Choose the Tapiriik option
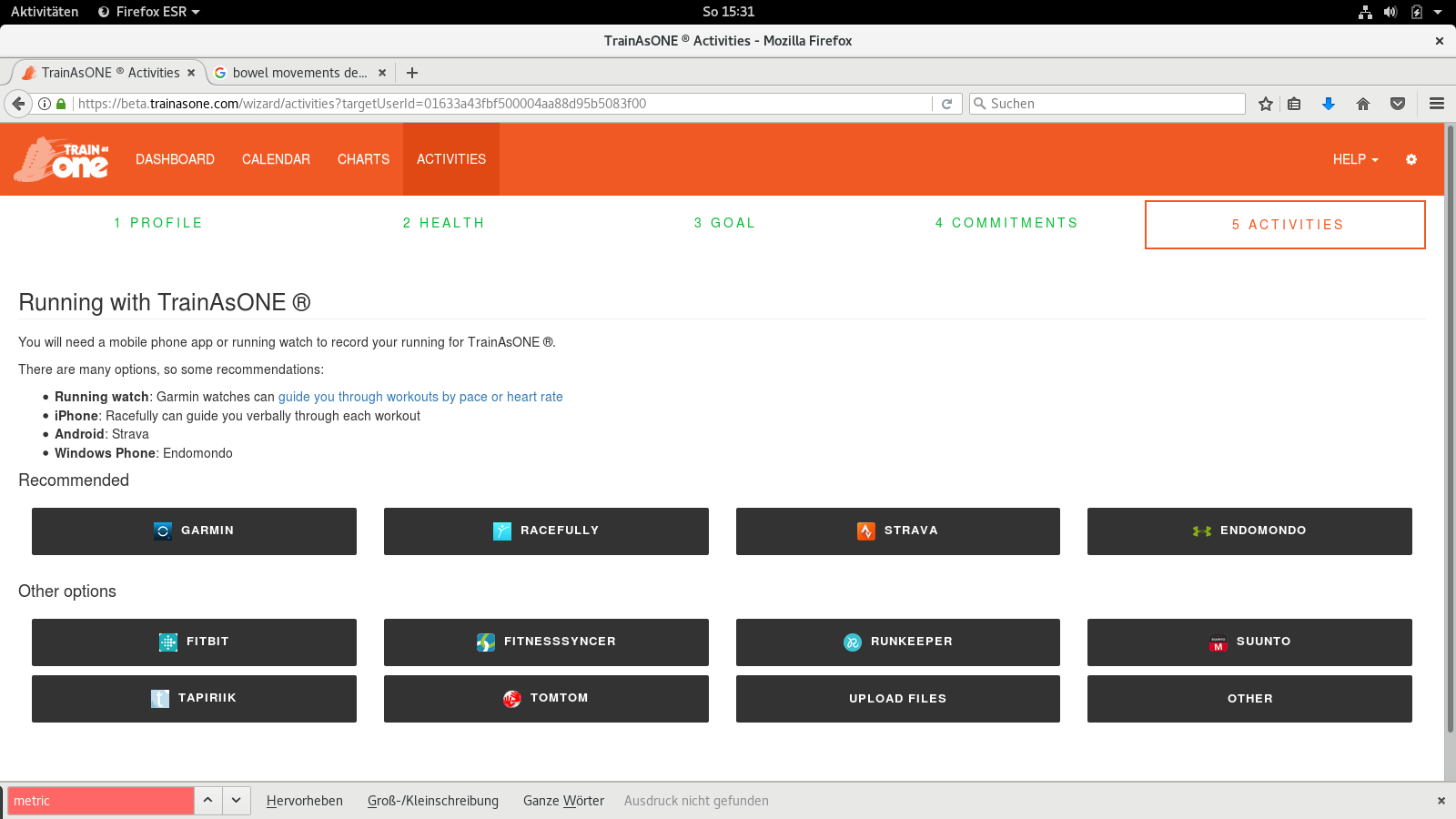Image resolution: width=1456 pixels, height=819 pixels. click(x=194, y=699)
